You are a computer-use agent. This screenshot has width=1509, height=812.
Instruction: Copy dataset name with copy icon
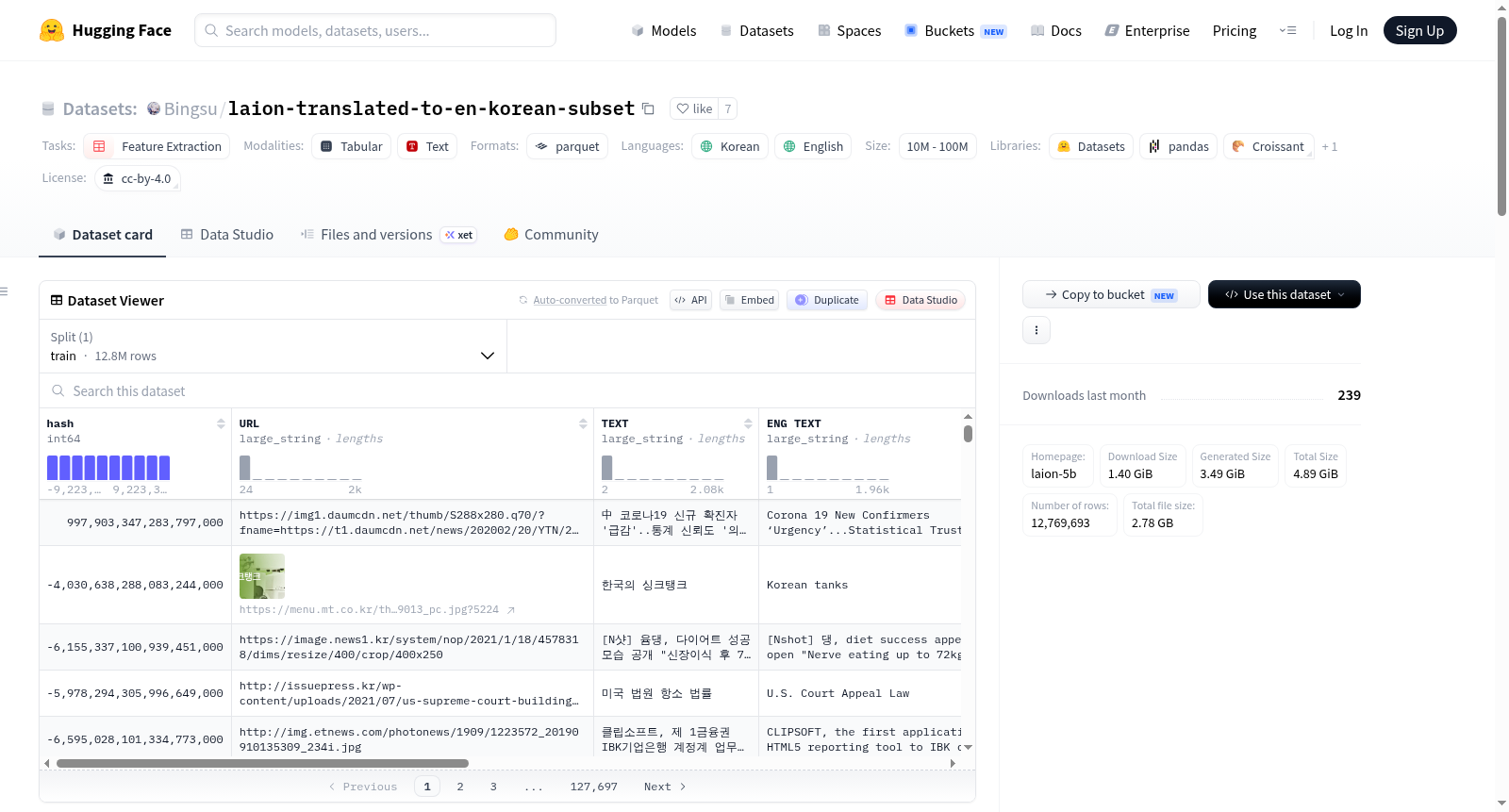648,108
